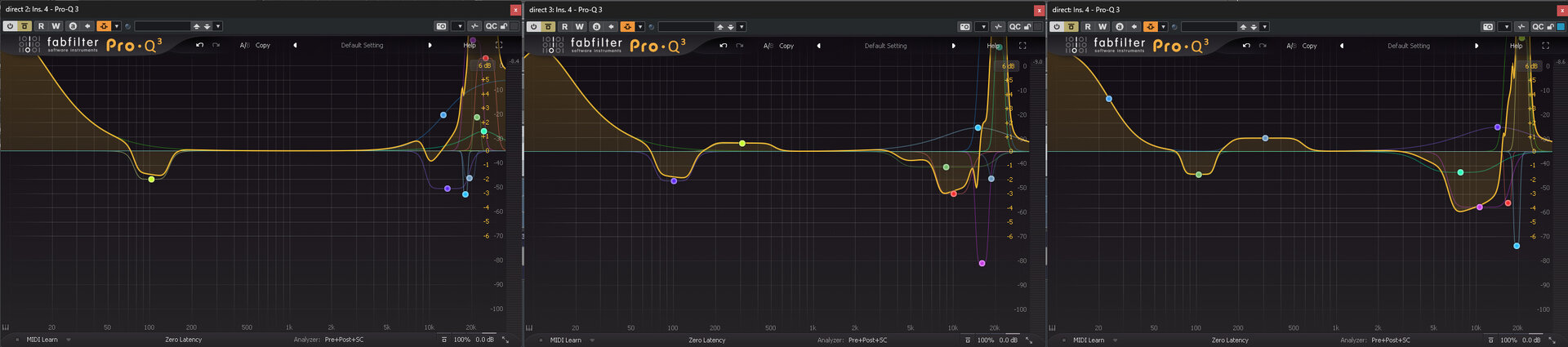The height and width of the screenshot is (347, 1568).
Task: Select previous preset in direct Pro-Q window
Action: pos(1341,46)
